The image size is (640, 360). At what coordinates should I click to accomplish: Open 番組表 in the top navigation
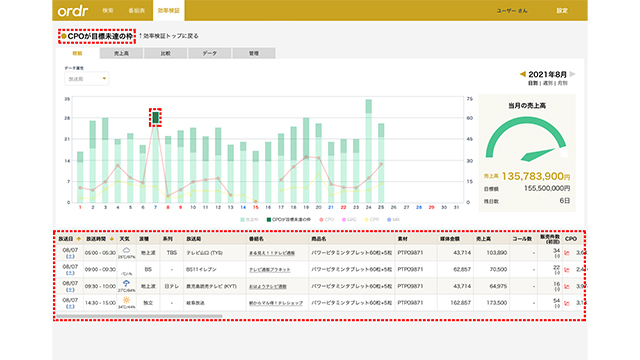tap(136, 11)
